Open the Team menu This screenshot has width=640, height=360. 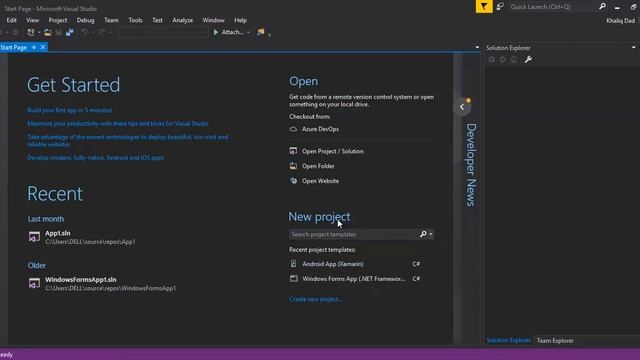[111, 20]
